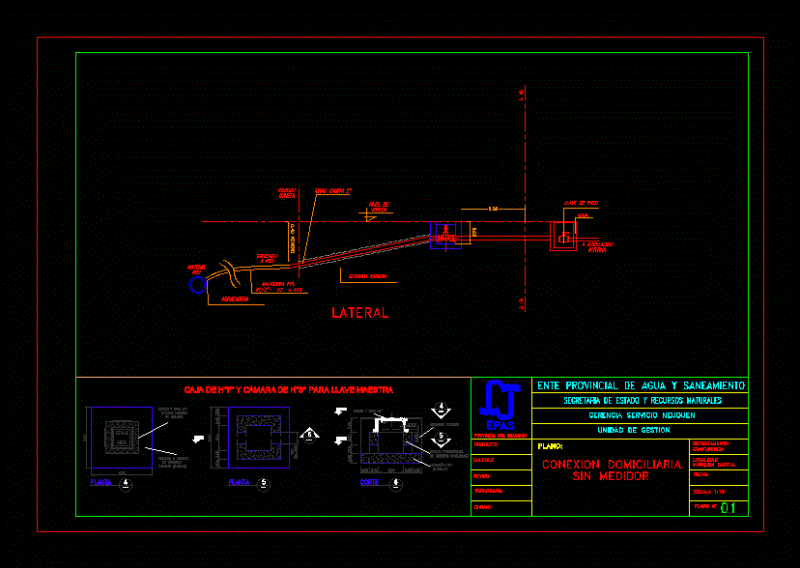Click the CORTE label
Screen dimensions: 800x568
click(369, 482)
